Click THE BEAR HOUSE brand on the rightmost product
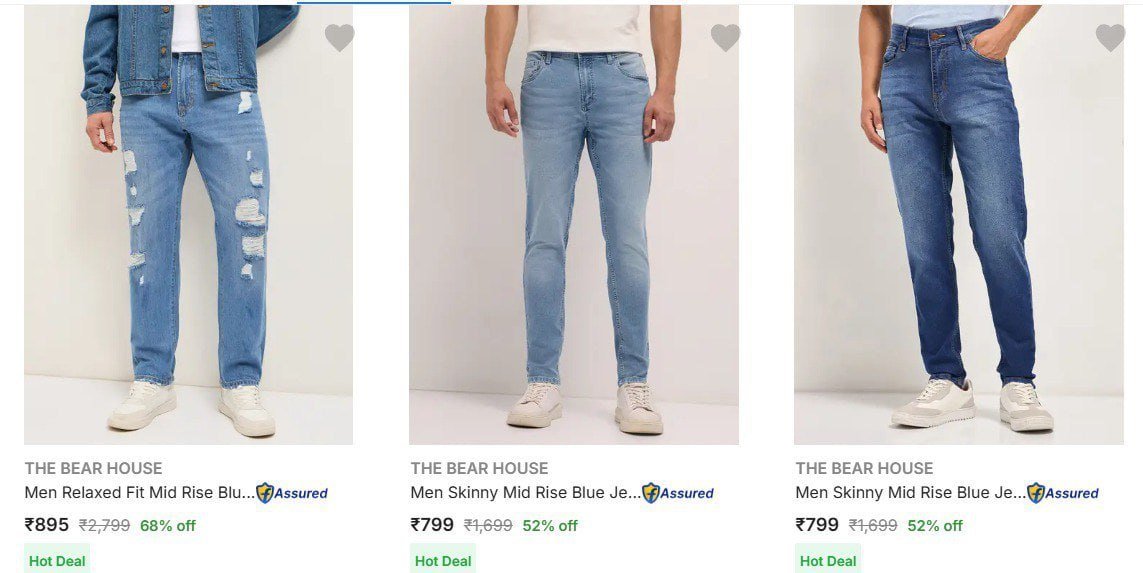 (x=864, y=468)
